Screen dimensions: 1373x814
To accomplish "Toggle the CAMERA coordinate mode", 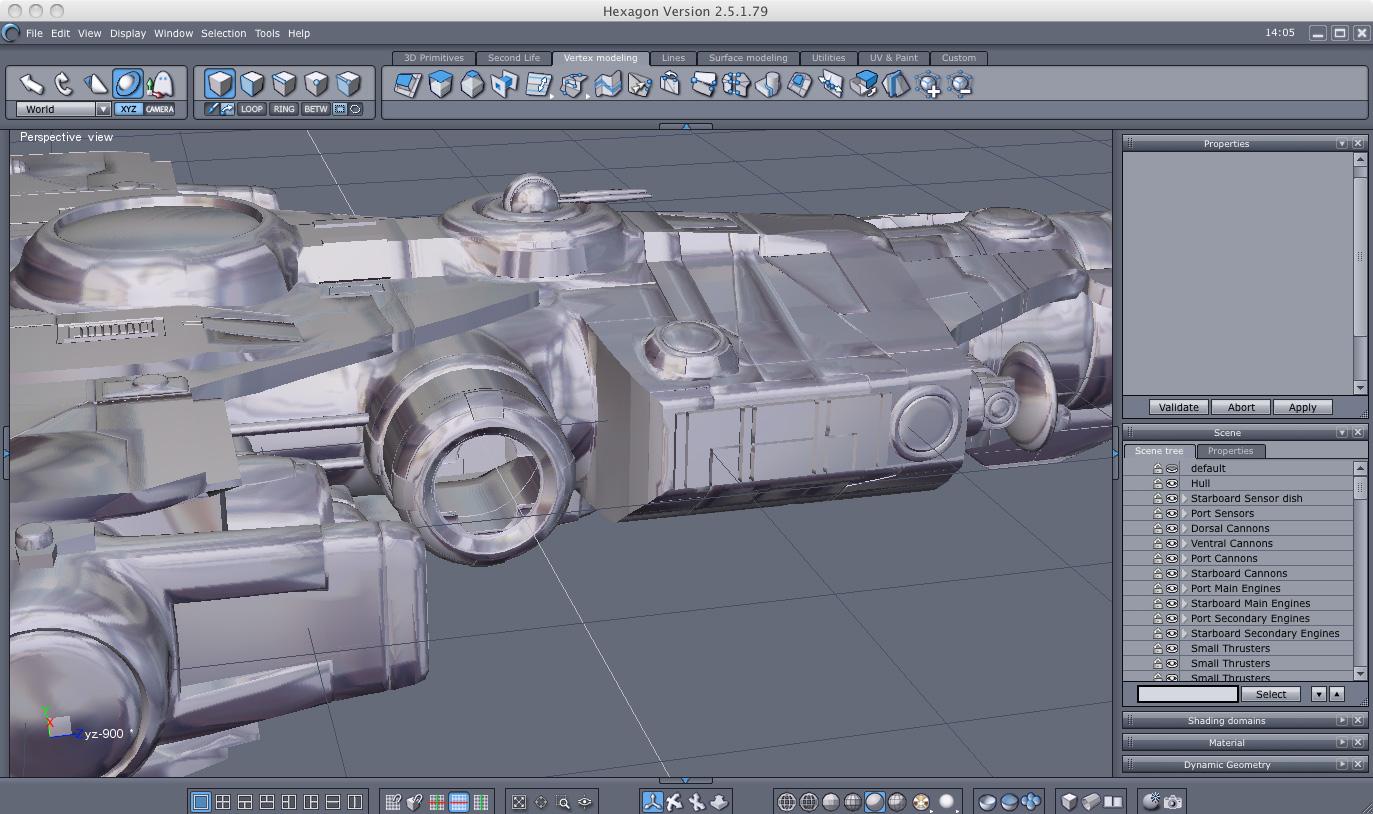I will point(159,109).
